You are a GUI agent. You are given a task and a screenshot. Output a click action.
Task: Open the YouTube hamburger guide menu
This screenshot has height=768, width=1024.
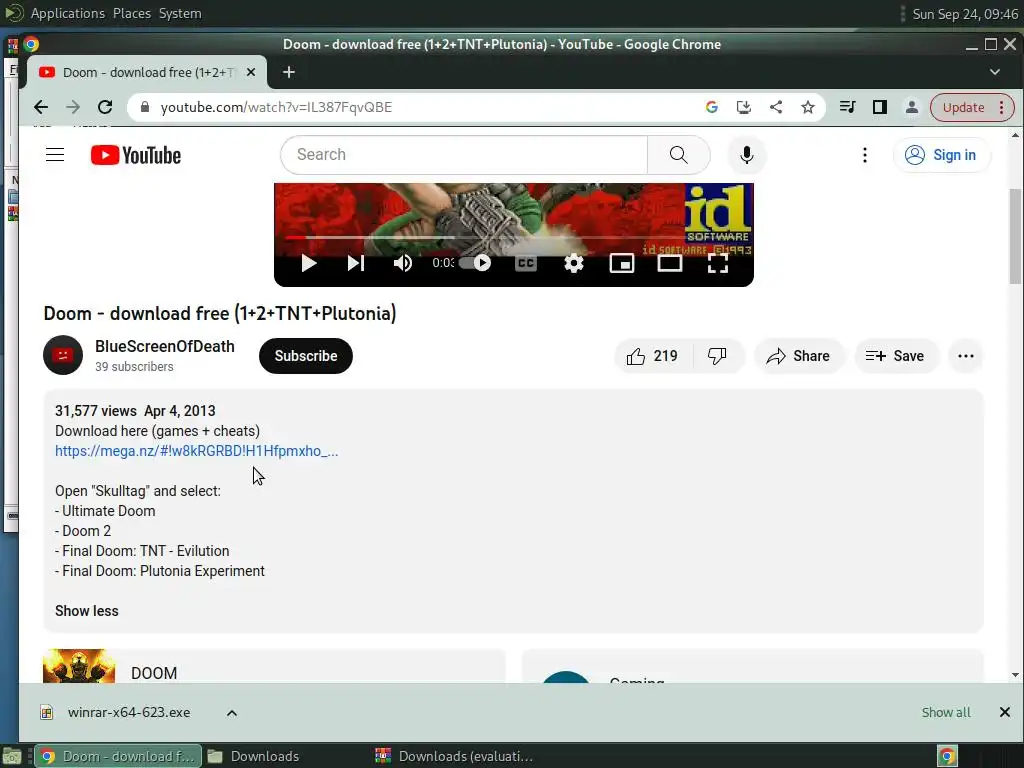(55, 155)
